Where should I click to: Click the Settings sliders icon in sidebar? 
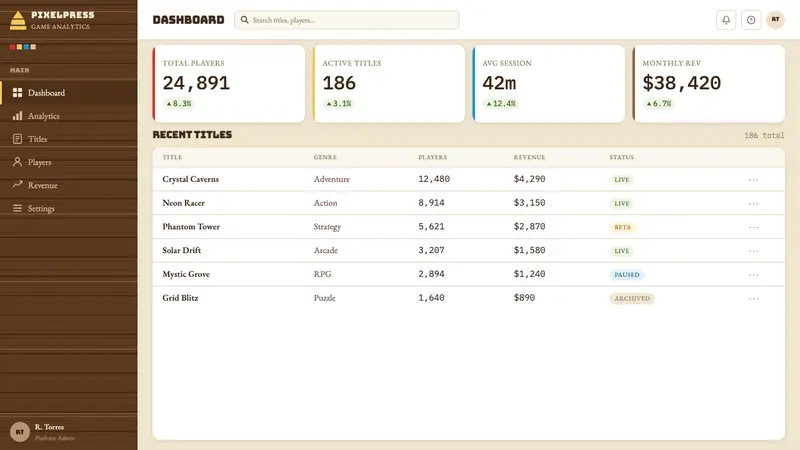tap(17, 208)
